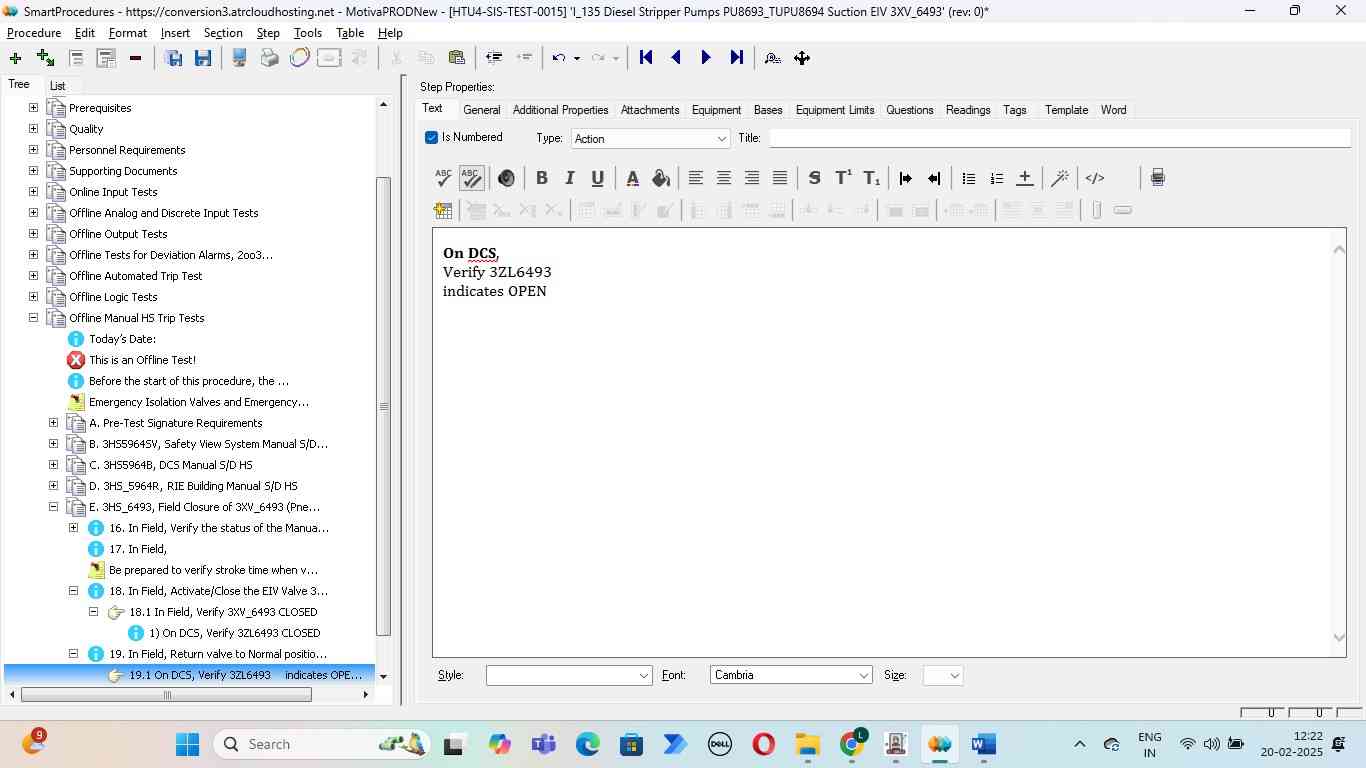Click the insert table icon
This screenshot has width=1366, height=768.
point(443,210)
